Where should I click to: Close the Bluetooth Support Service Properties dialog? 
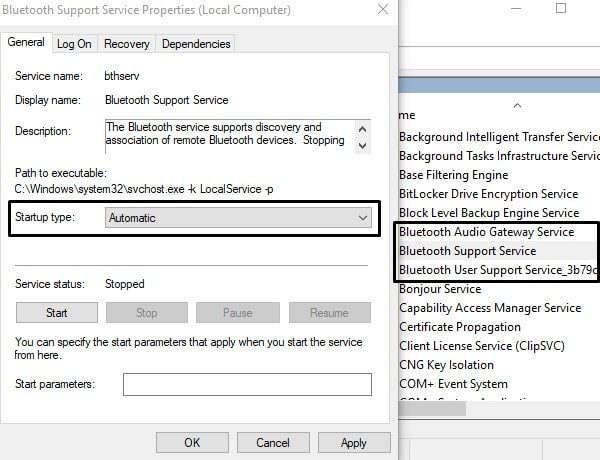[383, 9]
